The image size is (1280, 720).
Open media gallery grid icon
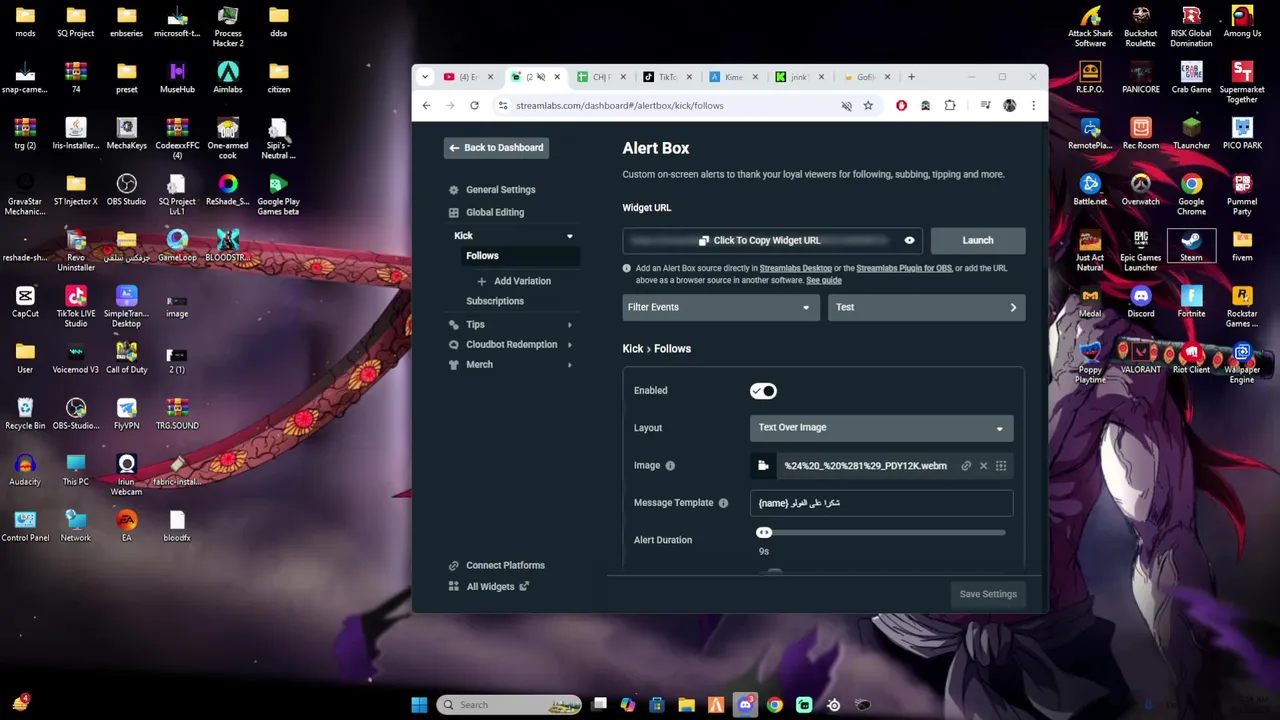1001,465
